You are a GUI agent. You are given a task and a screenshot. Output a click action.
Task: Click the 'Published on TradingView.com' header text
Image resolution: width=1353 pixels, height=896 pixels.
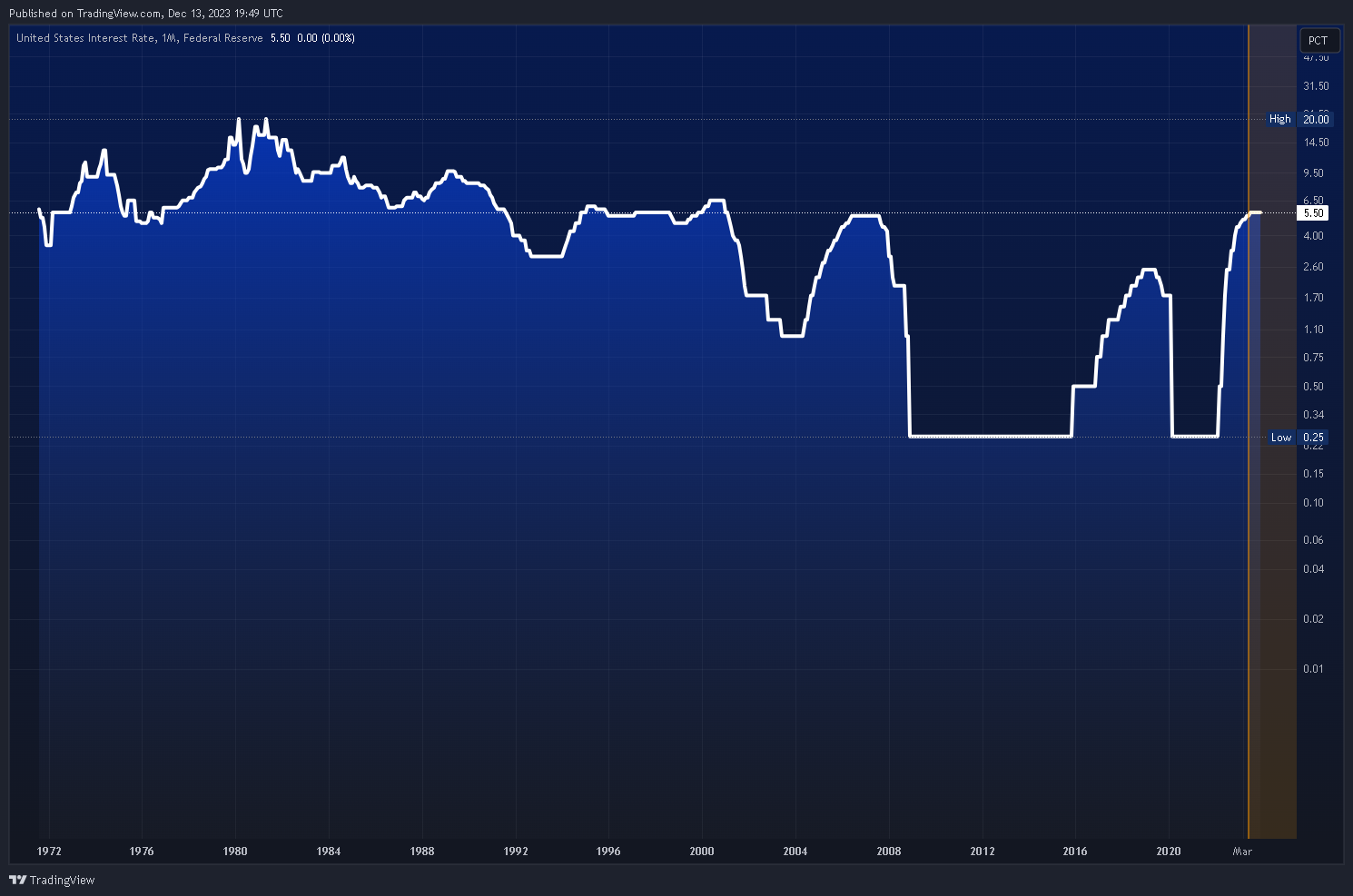[x=85, y=14]
